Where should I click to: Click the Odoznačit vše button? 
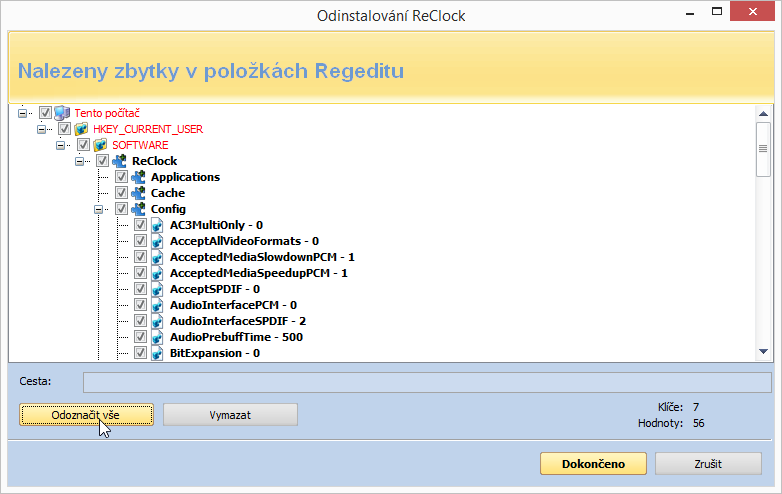tap(86, 415)
